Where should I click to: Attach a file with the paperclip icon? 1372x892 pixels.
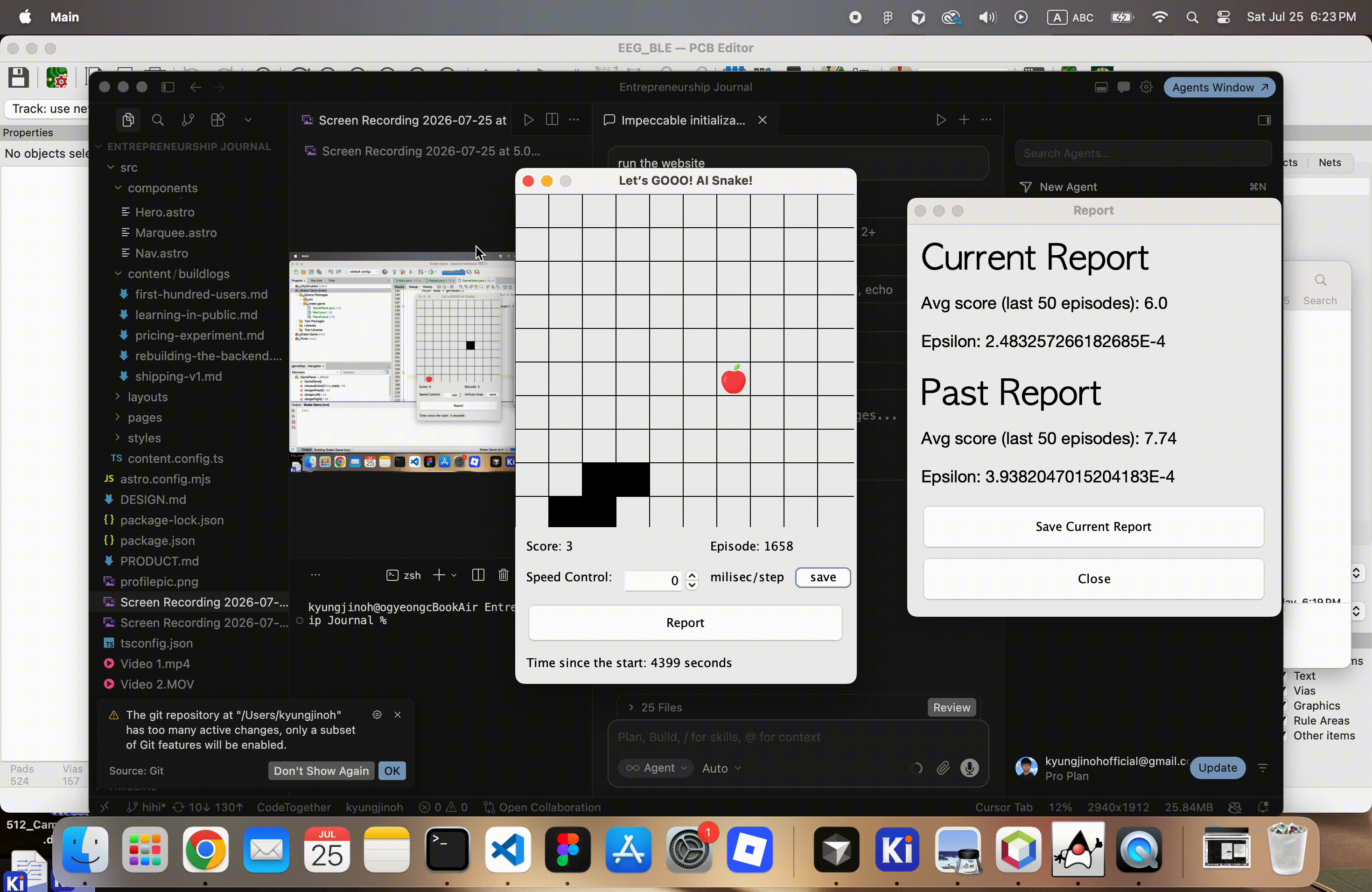click(943, 768)
